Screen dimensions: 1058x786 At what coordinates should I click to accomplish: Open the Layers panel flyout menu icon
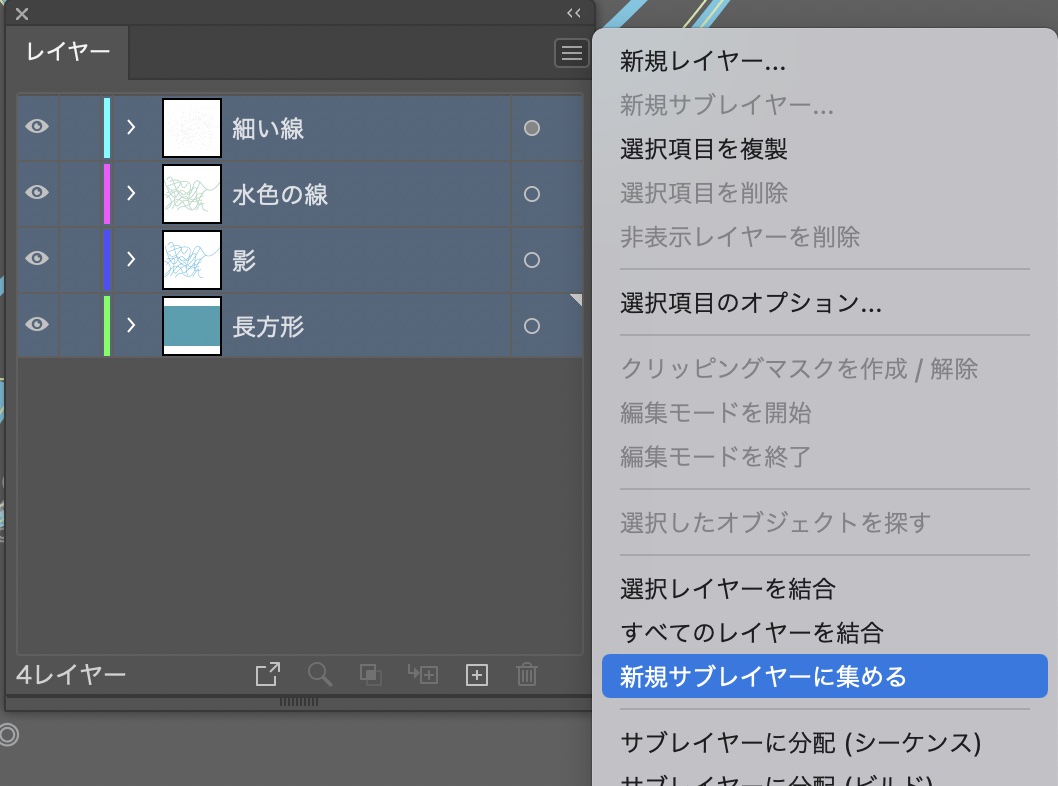571,53
